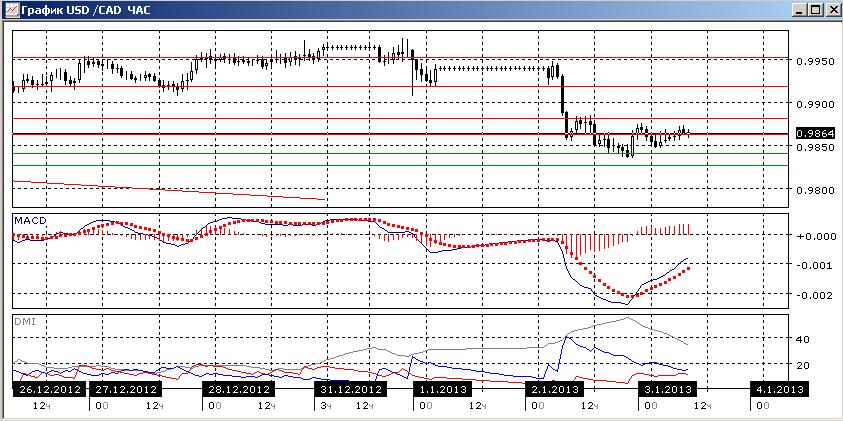Select the 2.1.2013 date marker
This screenshot has height=421, width=843.
(555, 389)
